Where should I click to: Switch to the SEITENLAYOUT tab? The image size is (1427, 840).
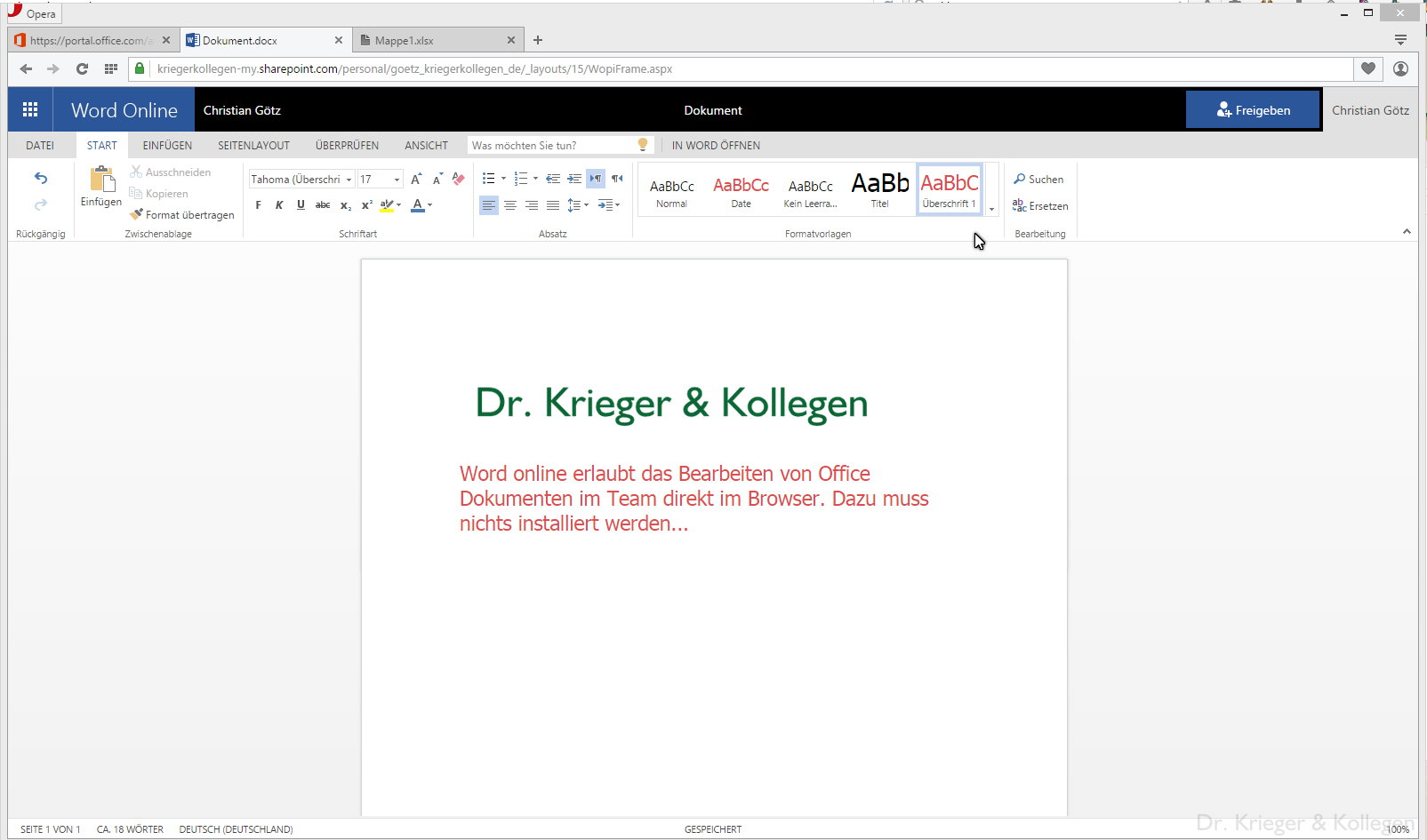(x=254, y=145)
